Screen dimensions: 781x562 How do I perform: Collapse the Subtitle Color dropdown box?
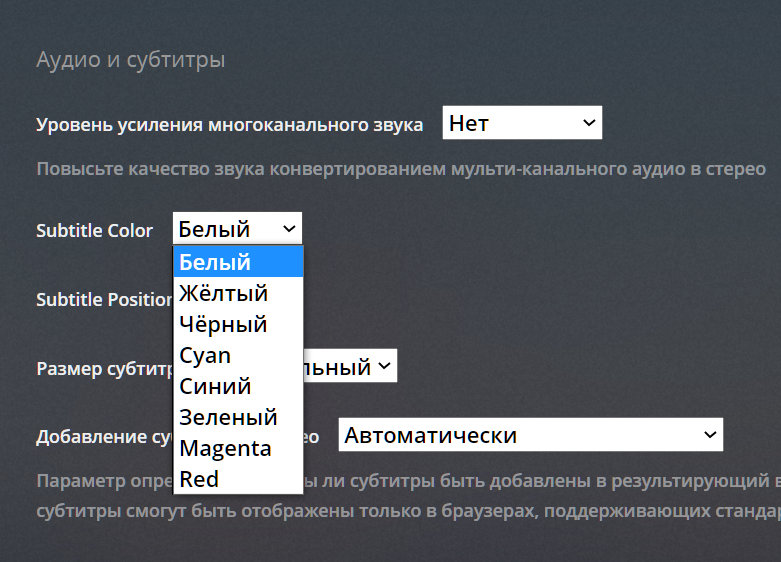[x=237, y=229]
